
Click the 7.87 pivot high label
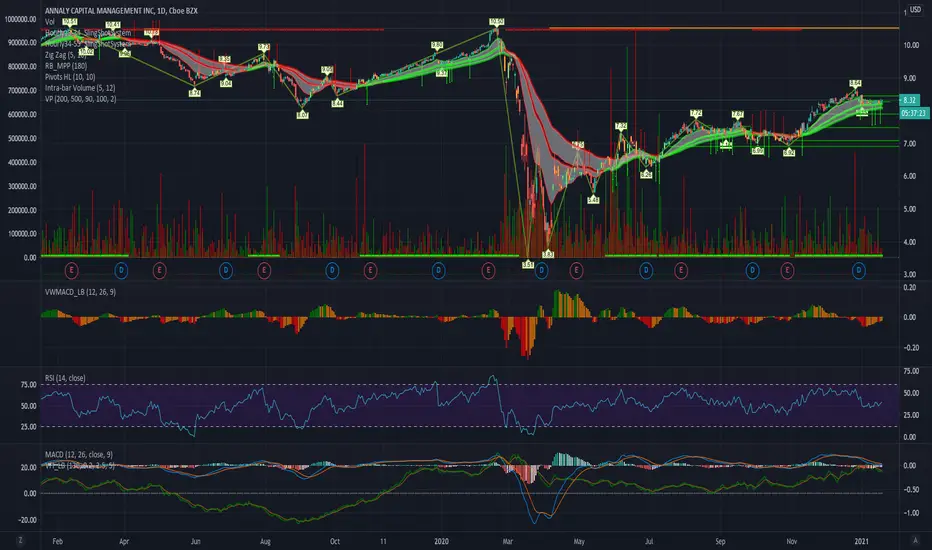coord(738,114)
